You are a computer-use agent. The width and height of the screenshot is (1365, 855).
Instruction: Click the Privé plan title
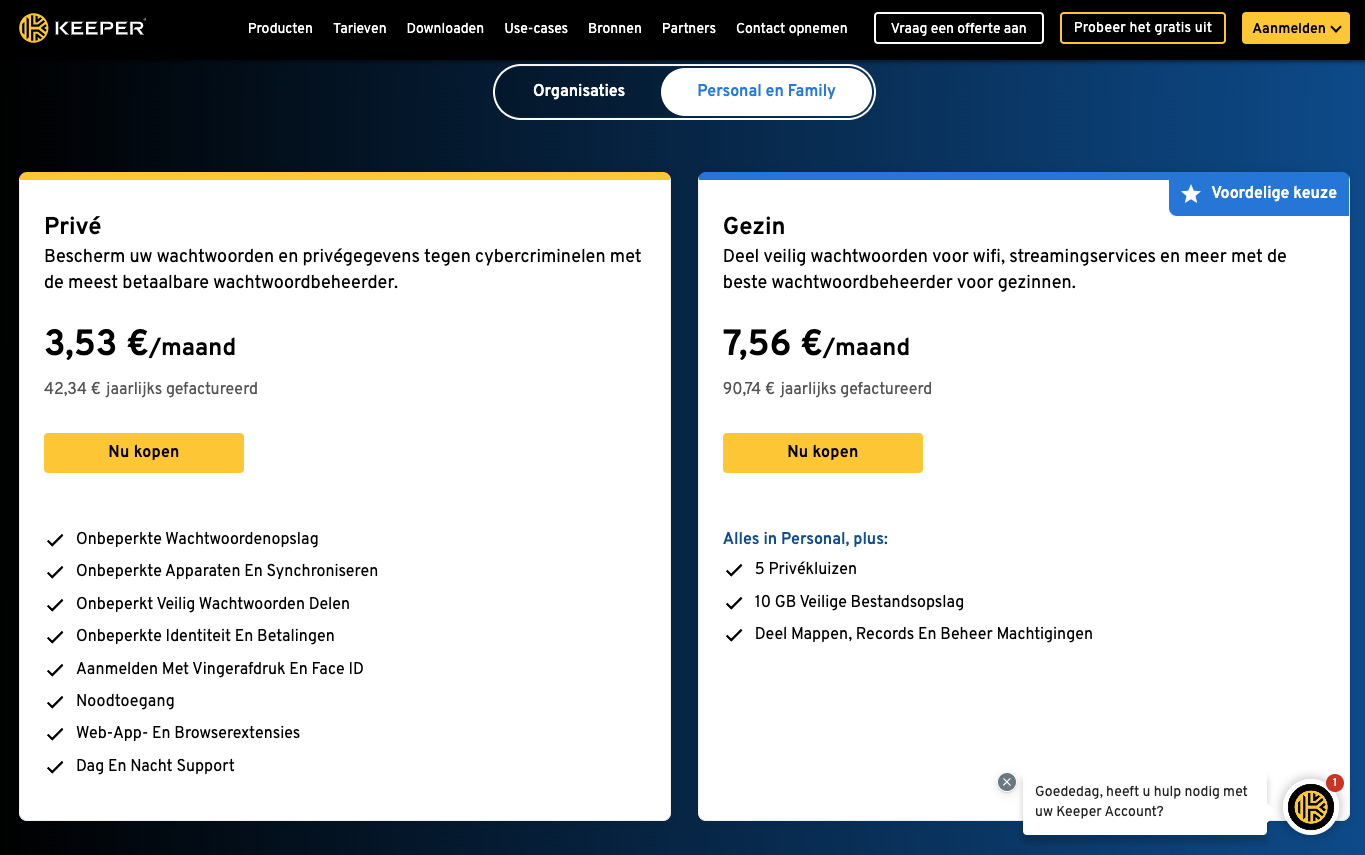coord(73,226)
